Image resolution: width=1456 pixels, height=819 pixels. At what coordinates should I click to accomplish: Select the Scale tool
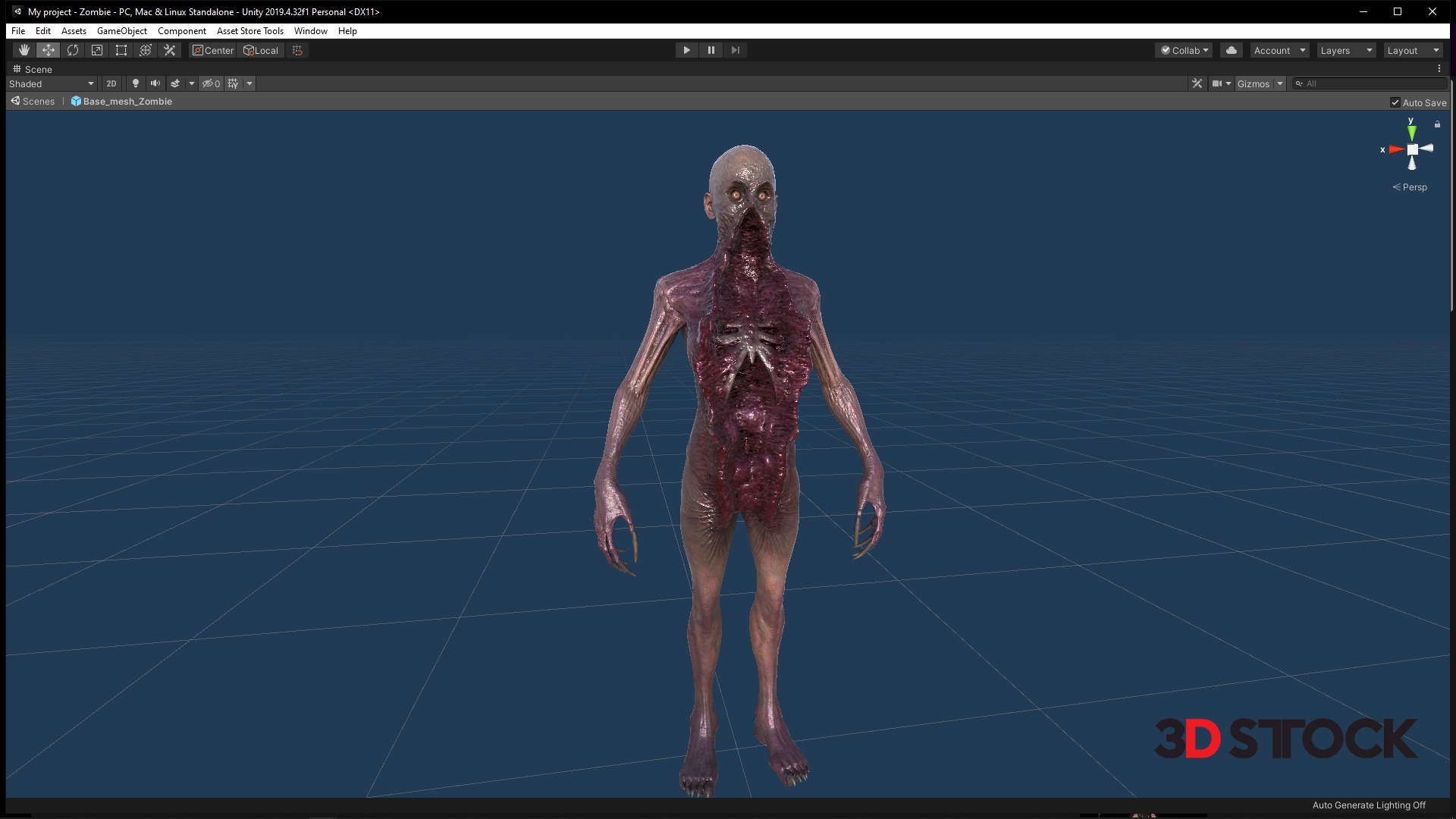(97, 50)
